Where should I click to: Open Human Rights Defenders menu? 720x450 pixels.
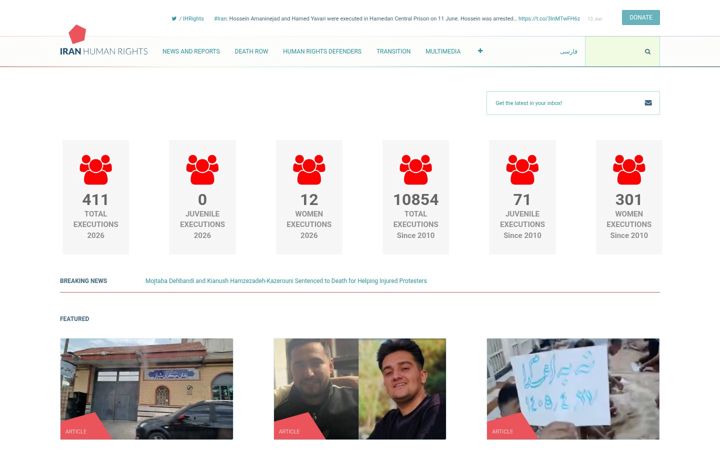tap(322, 51)
